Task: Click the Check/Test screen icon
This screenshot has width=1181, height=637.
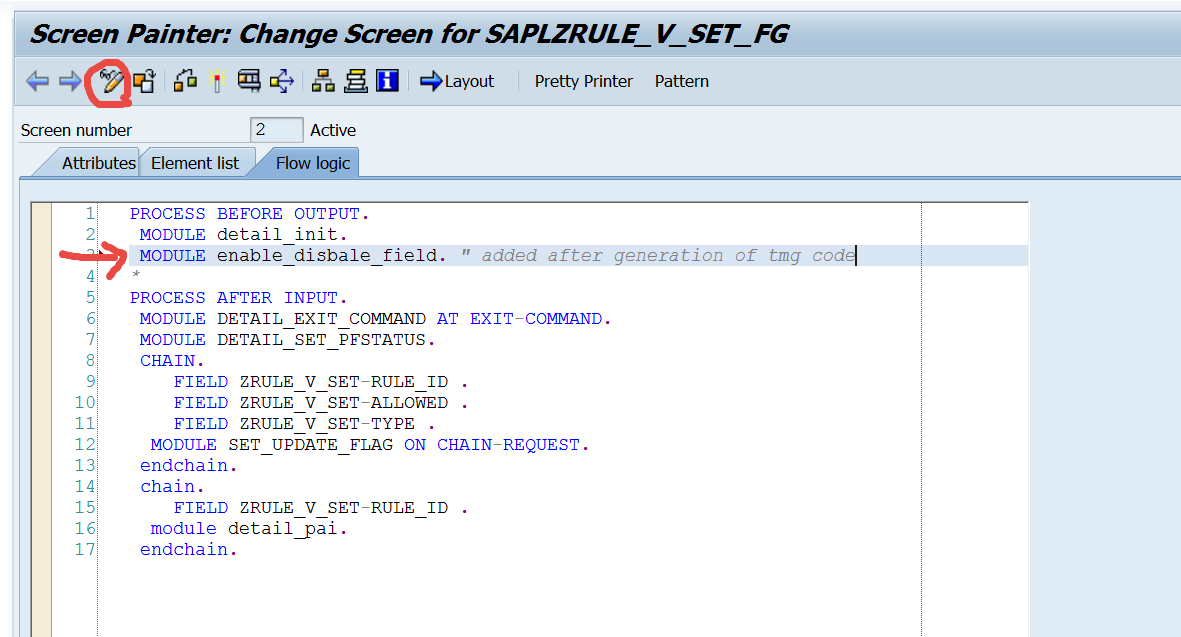Action: click(249, 81)
